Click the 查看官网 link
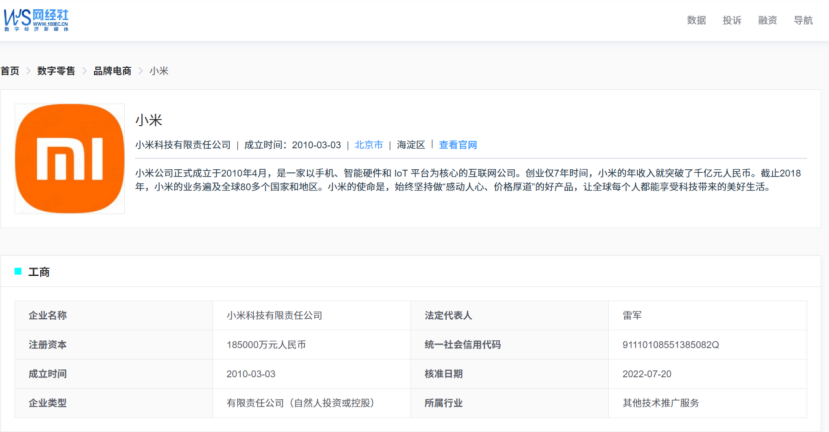Viewport: 829px width, 432px height. pyautogui.click(x=458, y=145)
